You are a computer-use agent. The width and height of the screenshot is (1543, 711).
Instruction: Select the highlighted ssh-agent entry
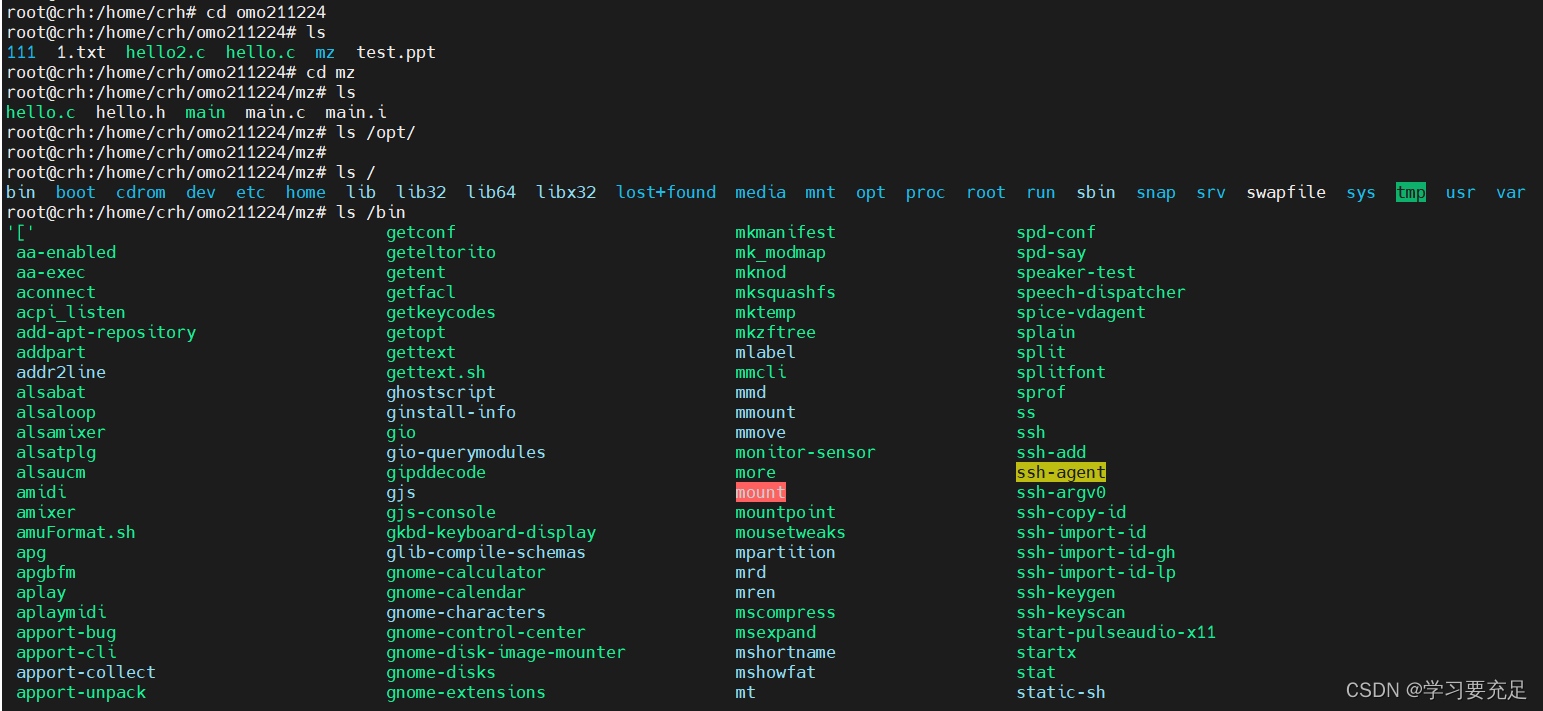1061,472
